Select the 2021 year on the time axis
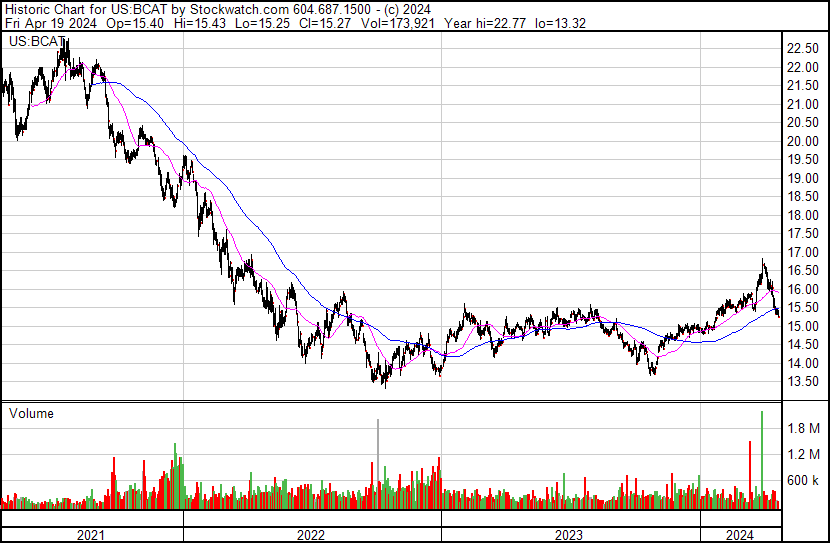This screenshot has width=830, height=543. pos(91,535)
